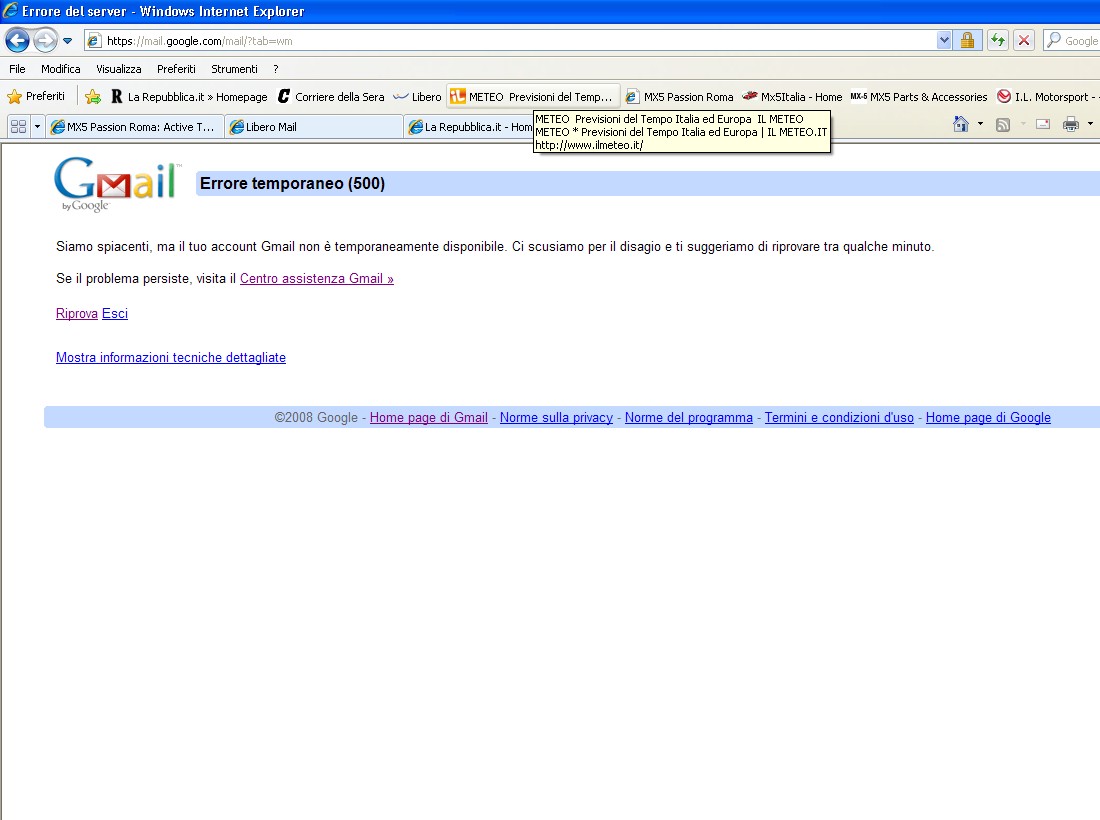Click the Google search box
Image resolution: width=1100 pixels, height=820 pixels.
(x=1081, y=41)
